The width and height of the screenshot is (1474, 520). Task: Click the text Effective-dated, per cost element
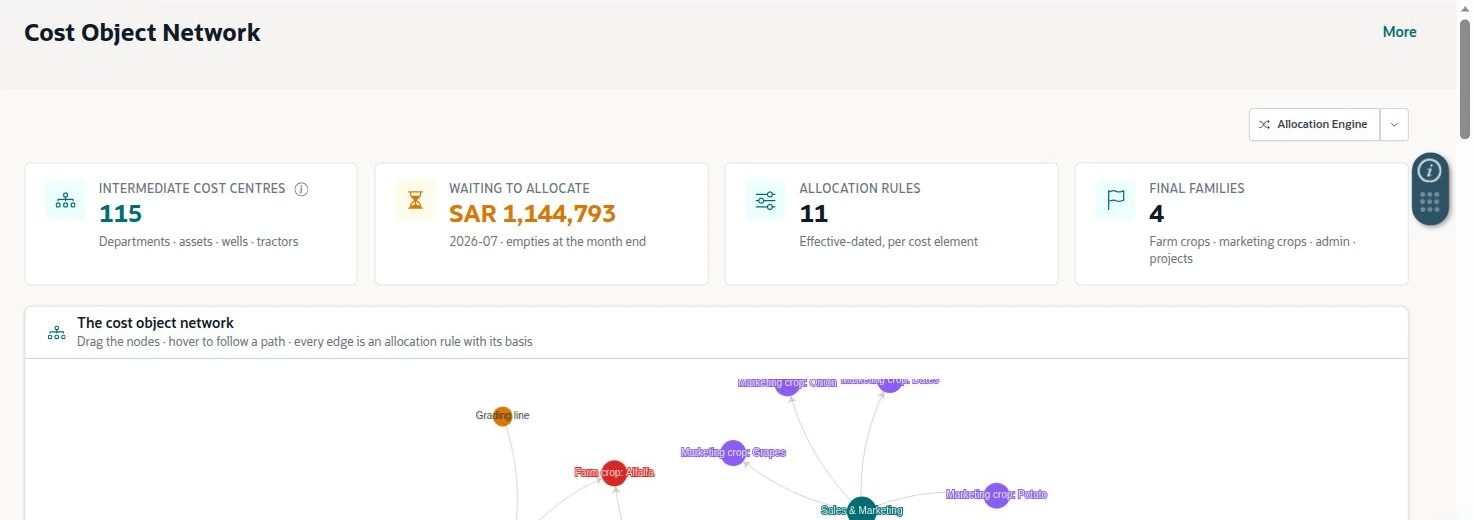888,241
